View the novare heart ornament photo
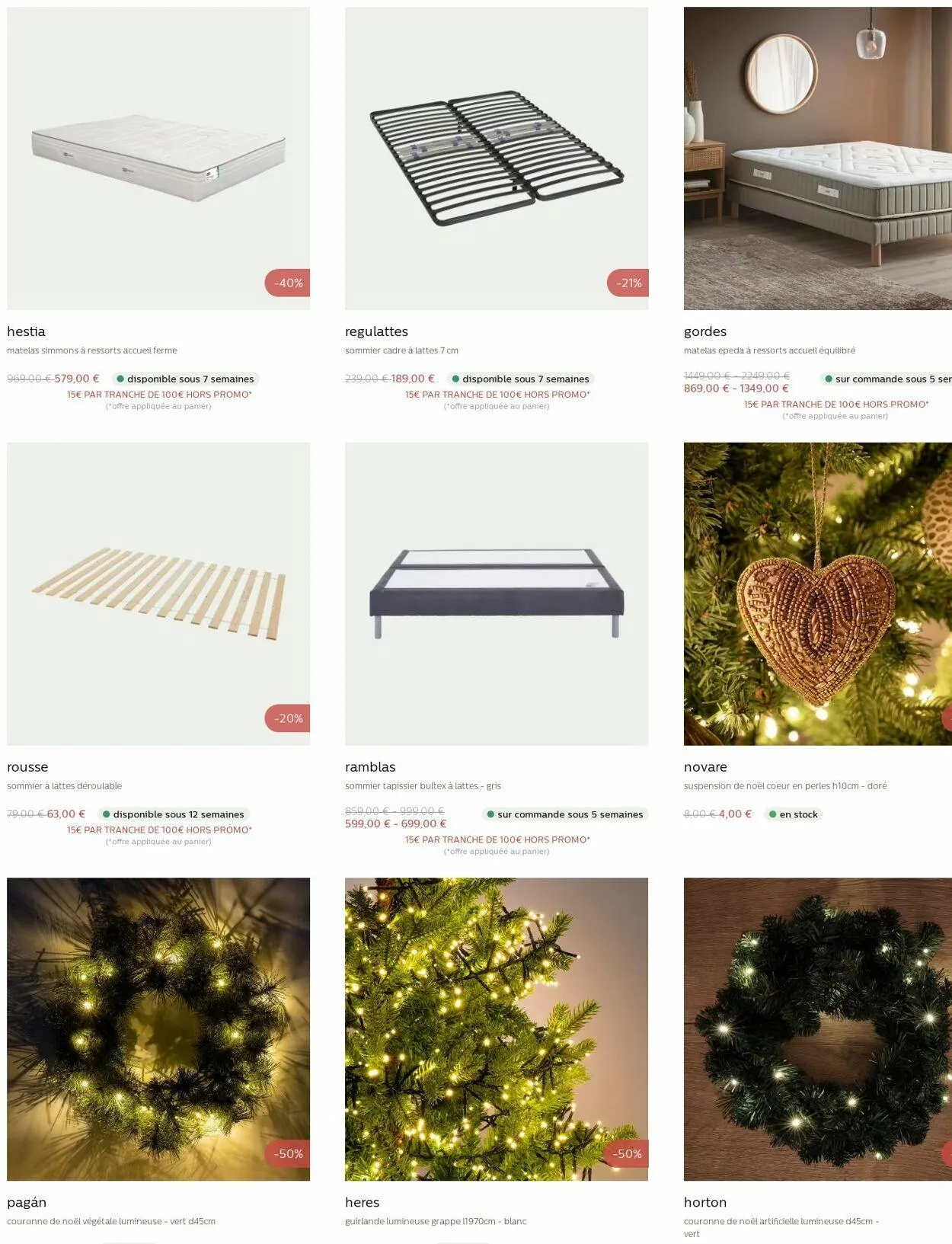This screenshot has height=1244, width=952. tap(818, 594)
